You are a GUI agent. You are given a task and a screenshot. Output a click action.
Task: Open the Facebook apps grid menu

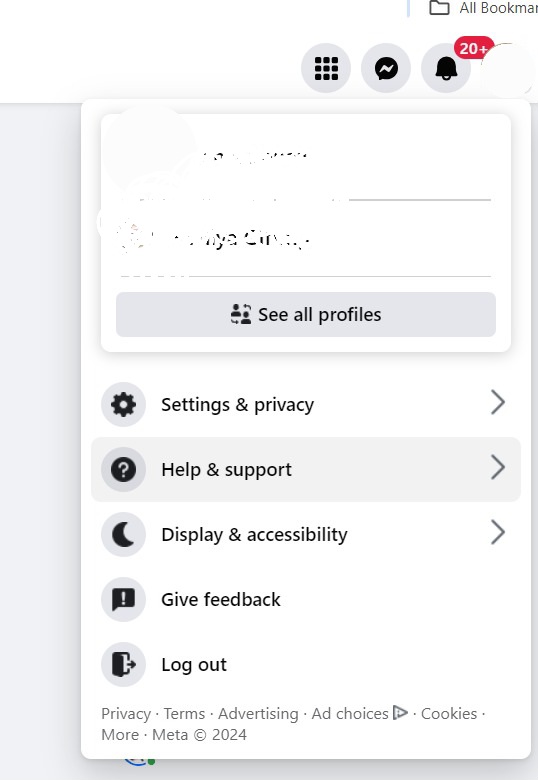(x=326, y=68)
